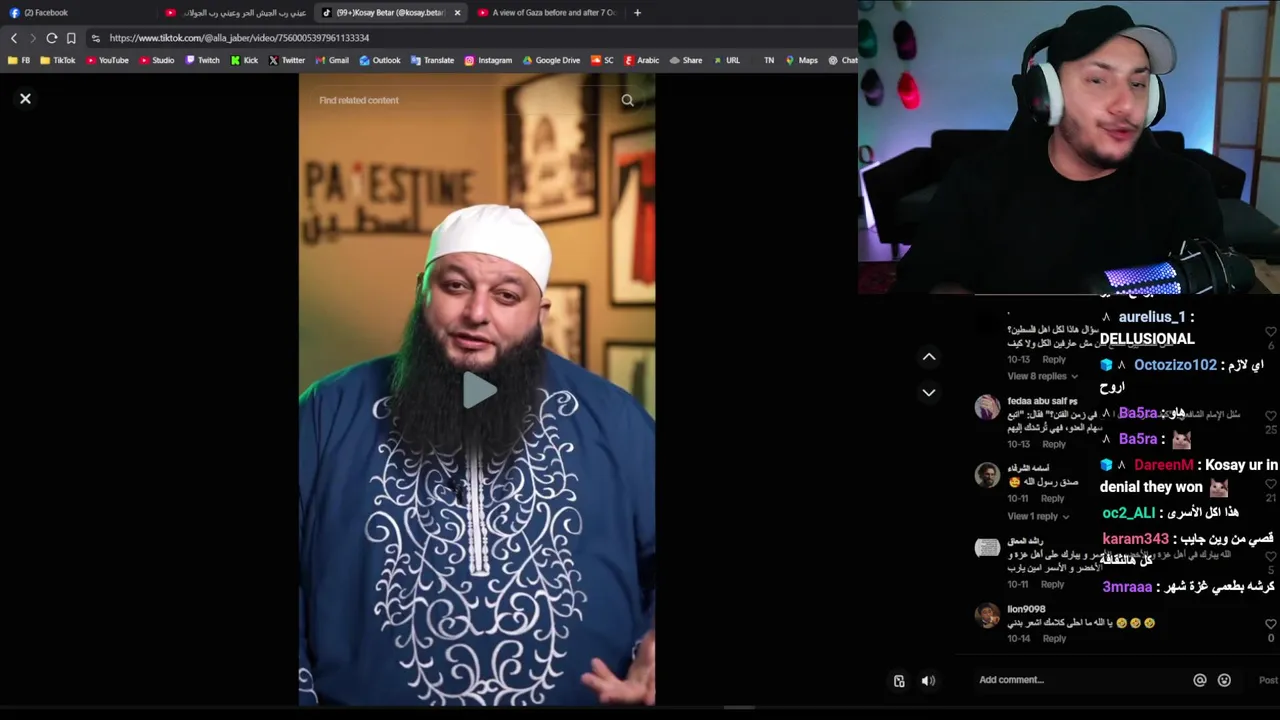1280x720 pixels.
Task: Open the Kick bookmark
Action: [244, 60]
